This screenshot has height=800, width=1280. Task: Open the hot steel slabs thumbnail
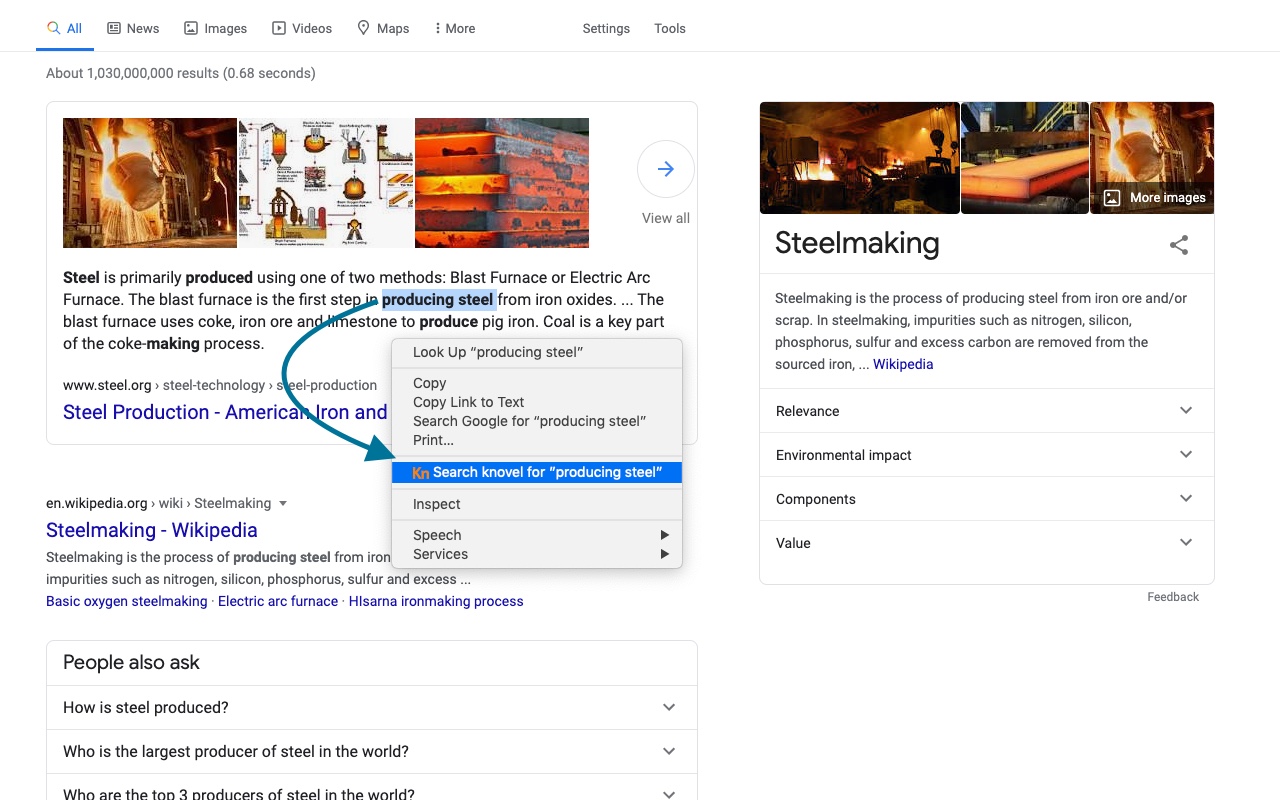pyautogui.click(x=502, y=183)
